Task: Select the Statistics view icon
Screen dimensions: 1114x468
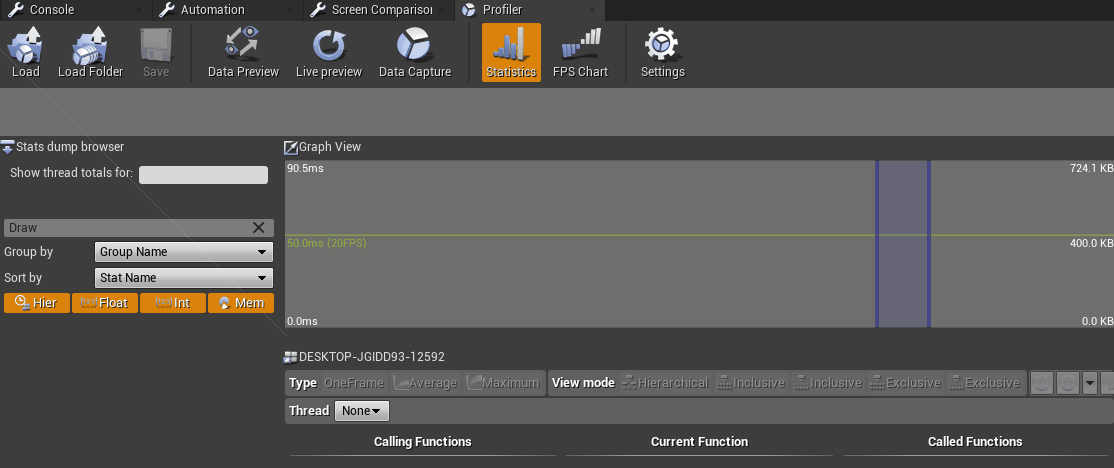Action: coord(511,52)
